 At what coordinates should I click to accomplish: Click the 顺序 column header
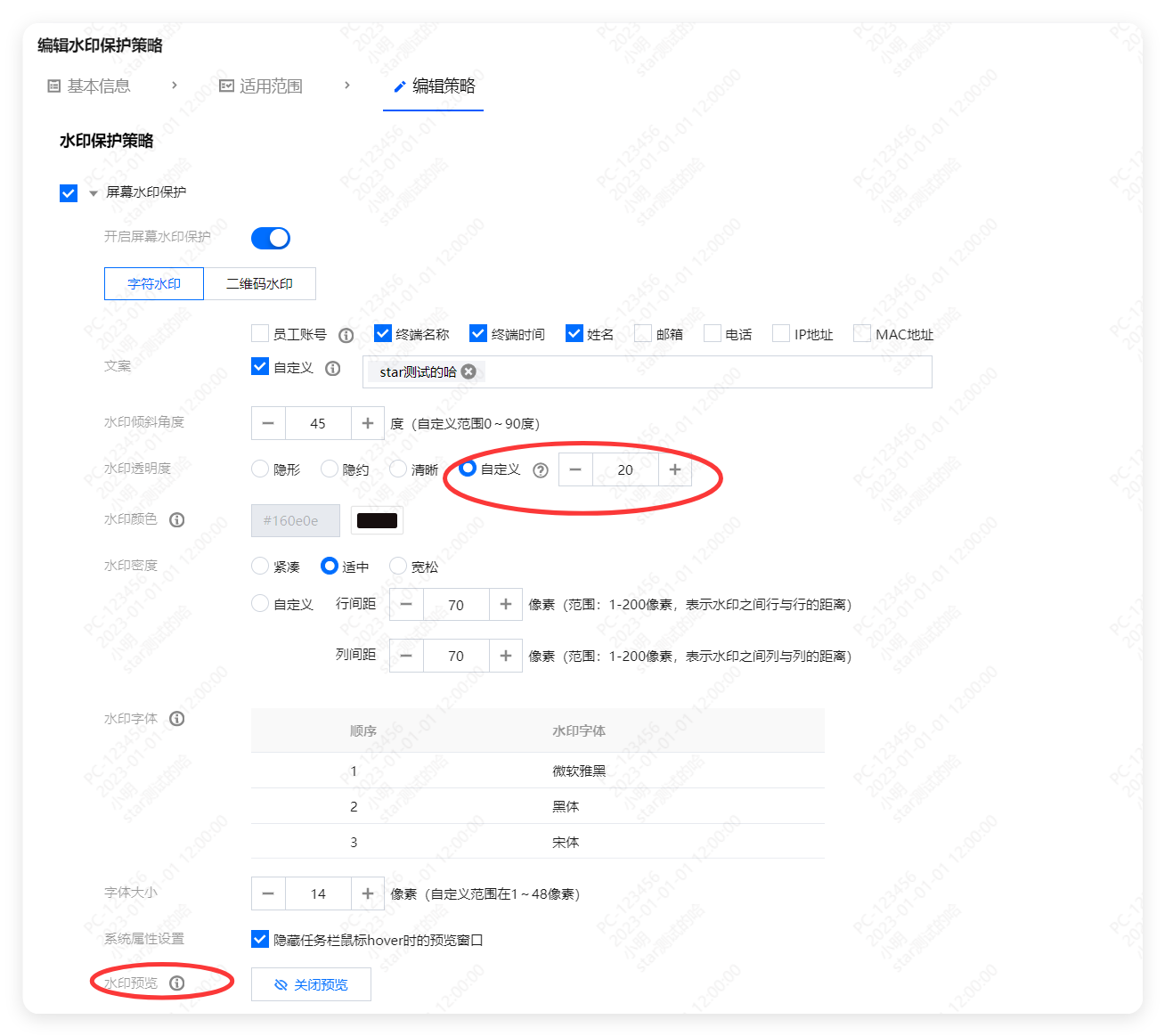tap(363, 730)
